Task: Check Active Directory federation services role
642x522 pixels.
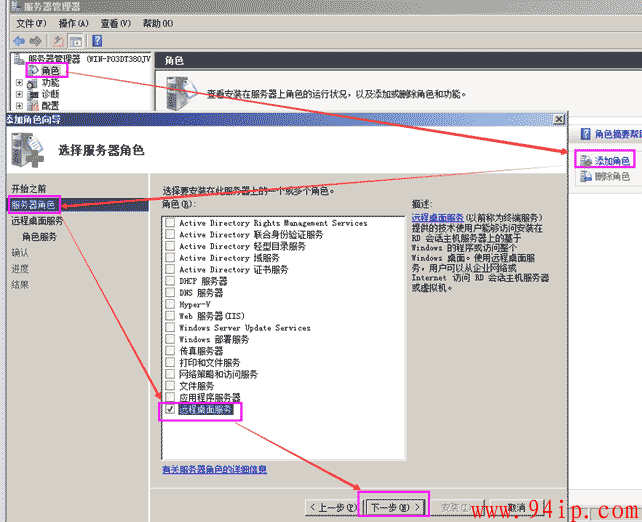Action: [x=170, y=234]
